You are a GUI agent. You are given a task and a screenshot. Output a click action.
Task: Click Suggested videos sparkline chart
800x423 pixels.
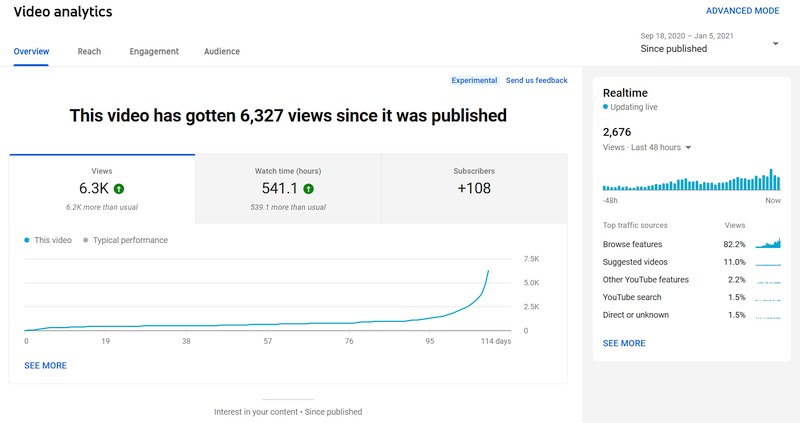click(x=767, y=262)
